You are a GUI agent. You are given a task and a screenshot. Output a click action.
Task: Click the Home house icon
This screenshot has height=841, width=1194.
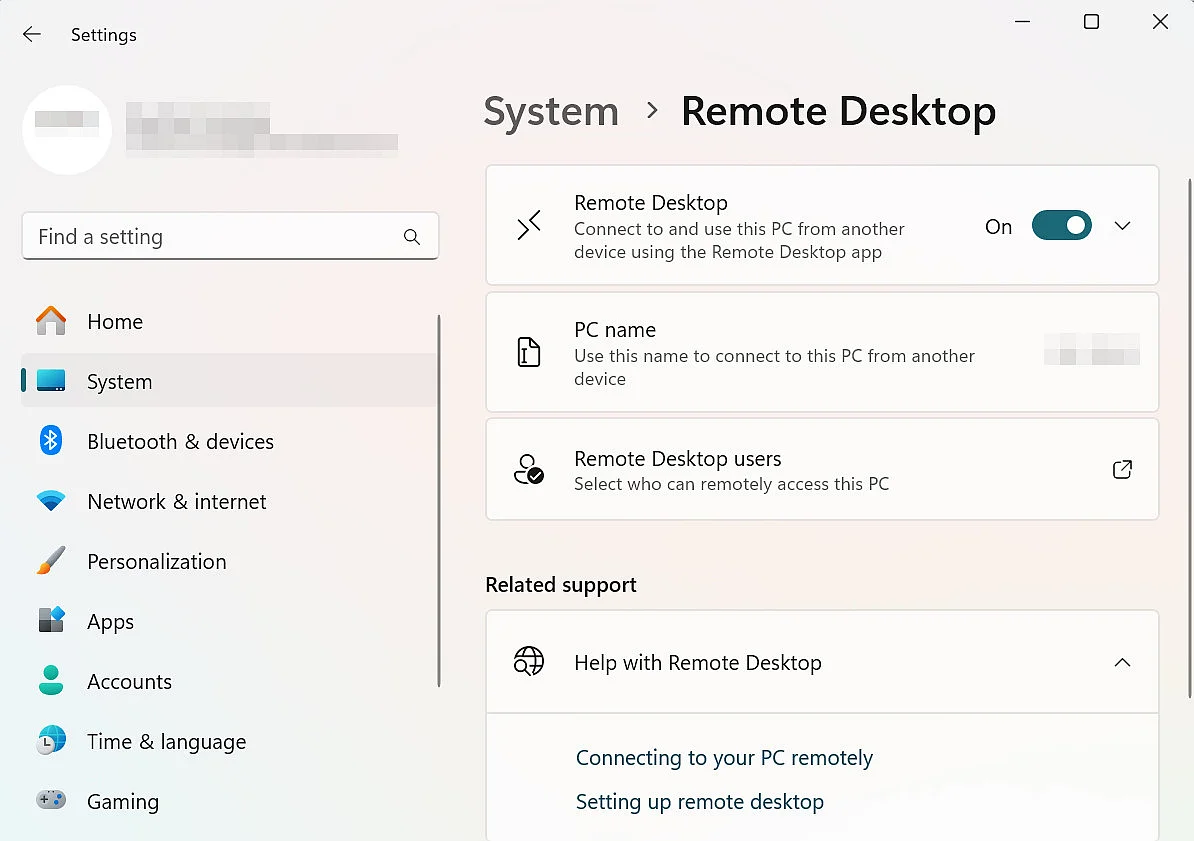pos(51,321)
